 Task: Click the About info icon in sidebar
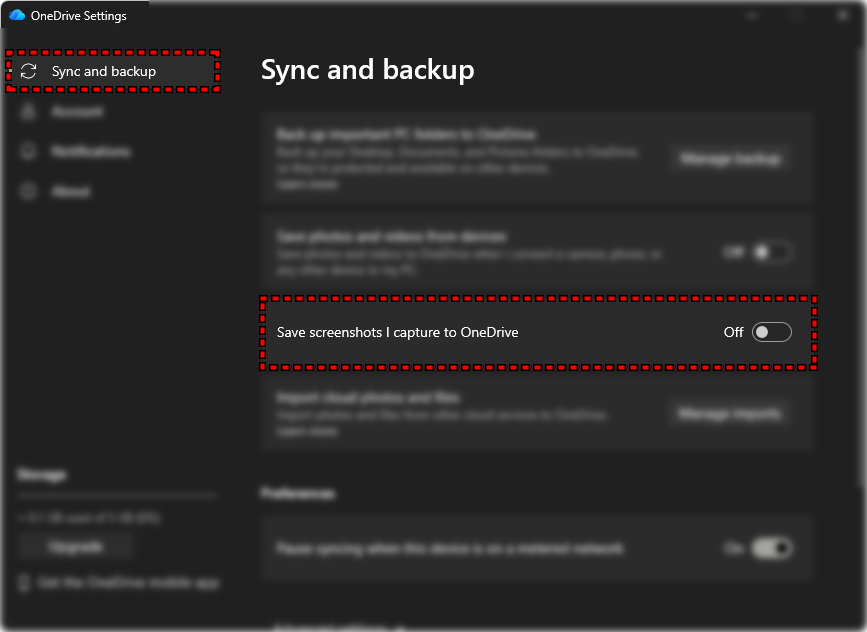[29, 191]
